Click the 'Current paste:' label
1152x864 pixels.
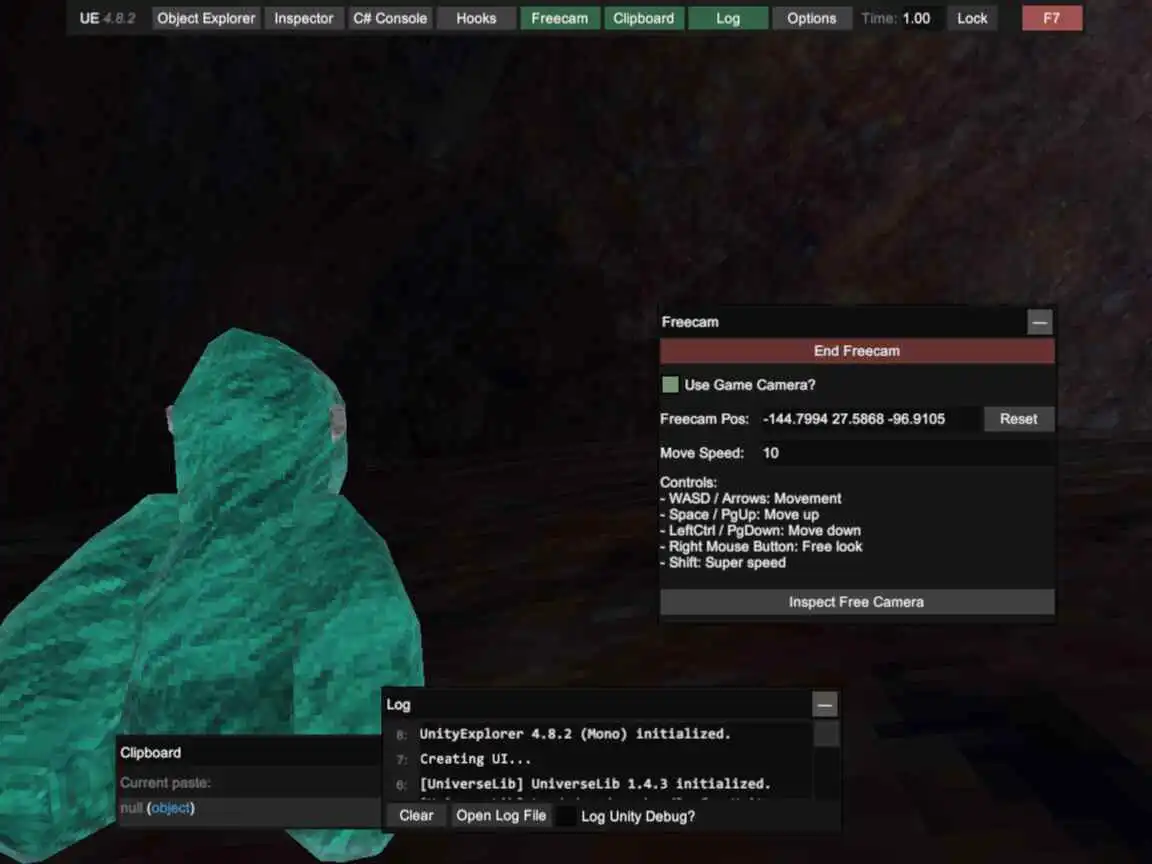coord(165,783)
